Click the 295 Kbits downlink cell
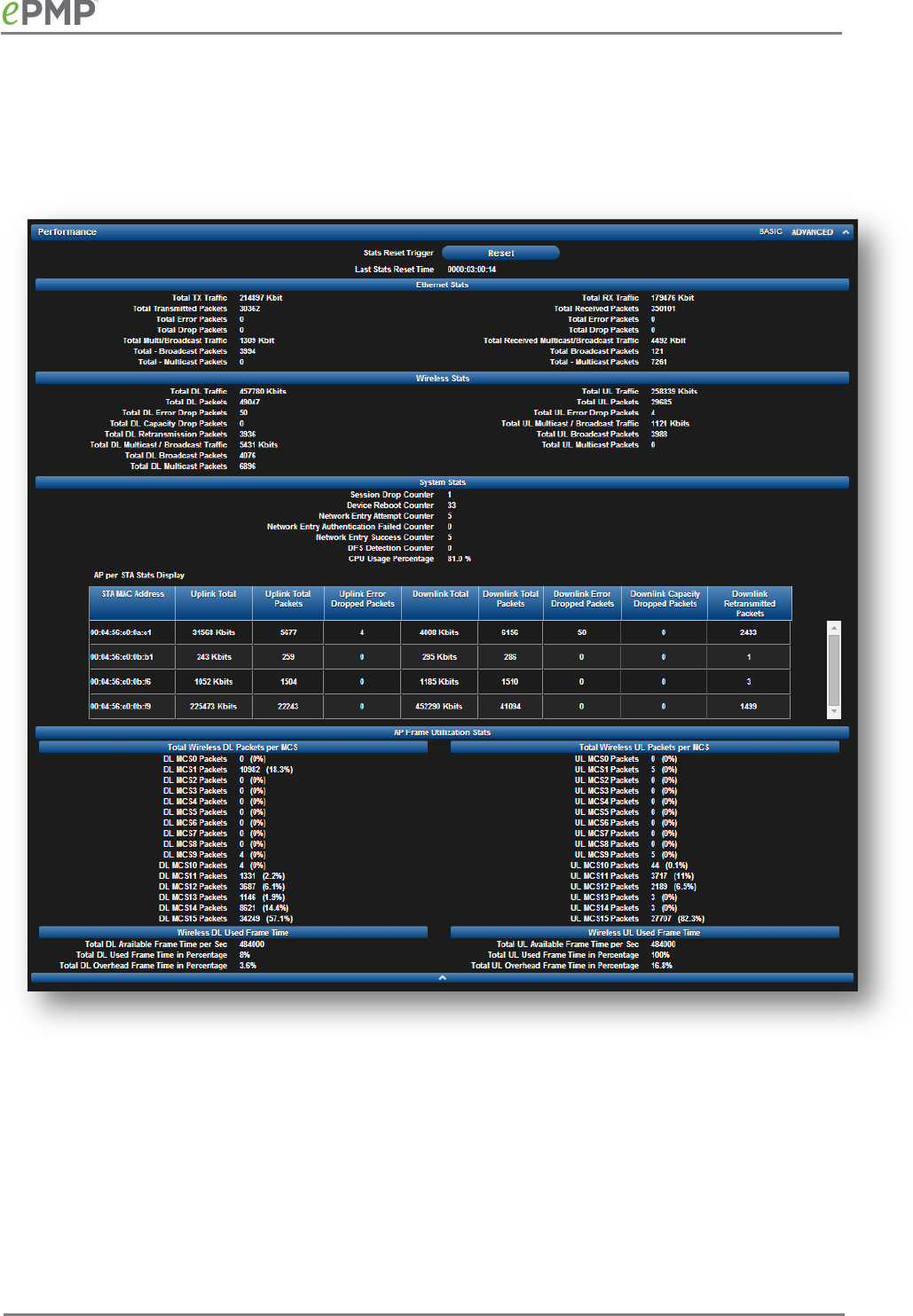 [439, 657]
